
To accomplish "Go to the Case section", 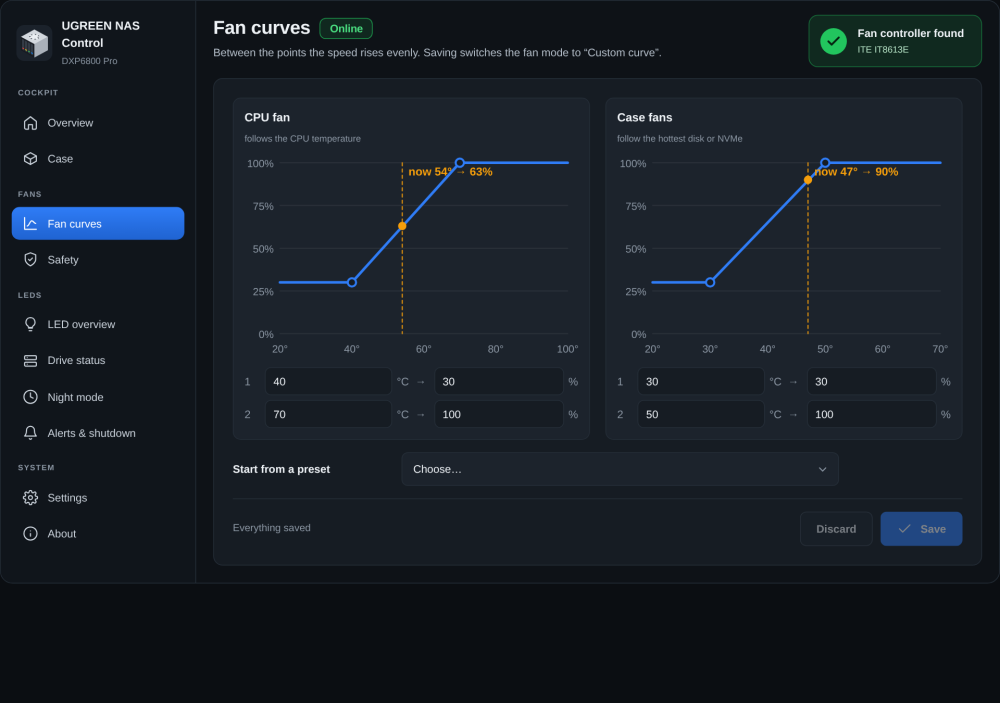I will pos(98,159).
